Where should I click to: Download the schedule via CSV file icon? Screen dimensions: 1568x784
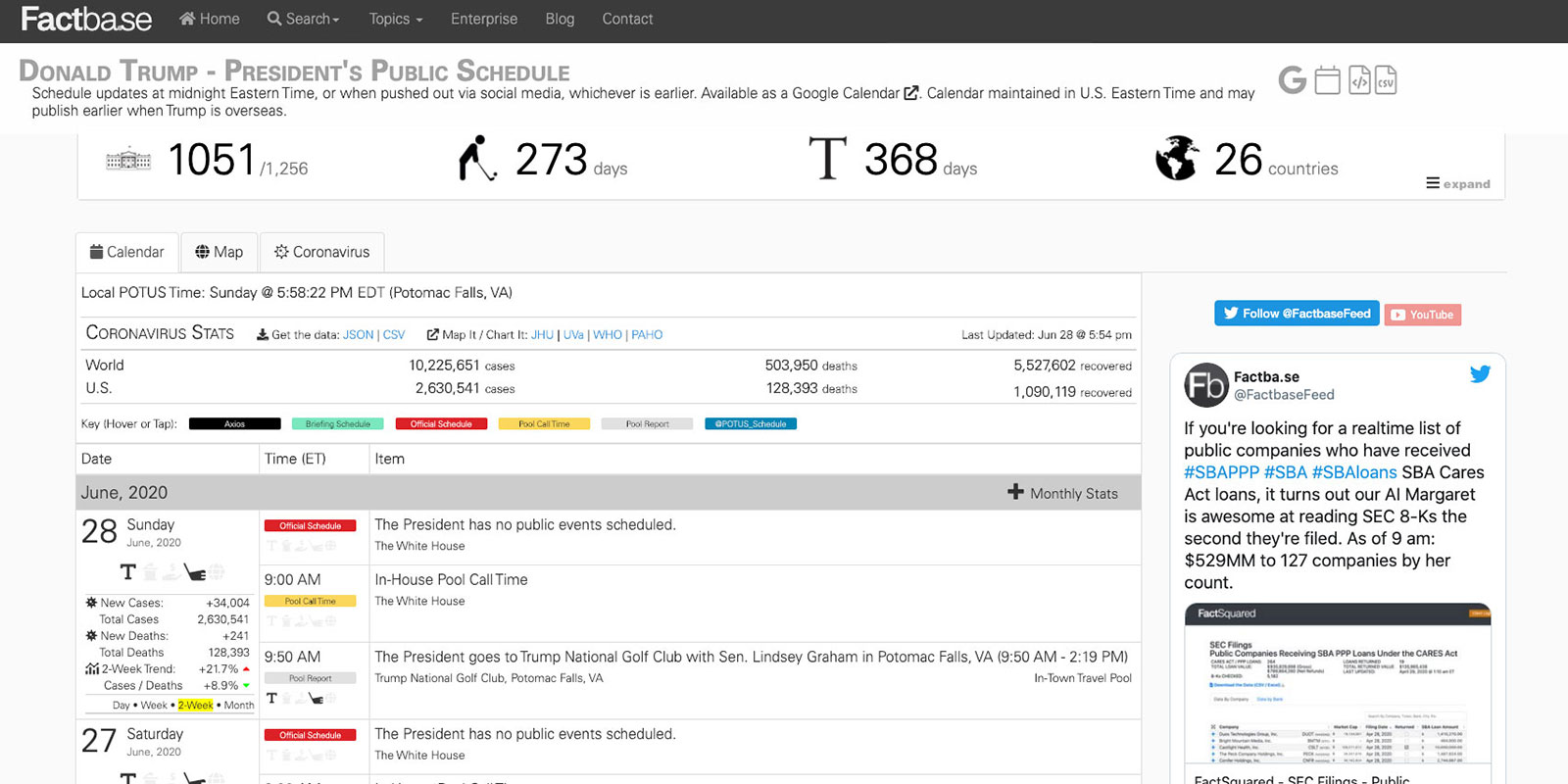point(1386,79)
